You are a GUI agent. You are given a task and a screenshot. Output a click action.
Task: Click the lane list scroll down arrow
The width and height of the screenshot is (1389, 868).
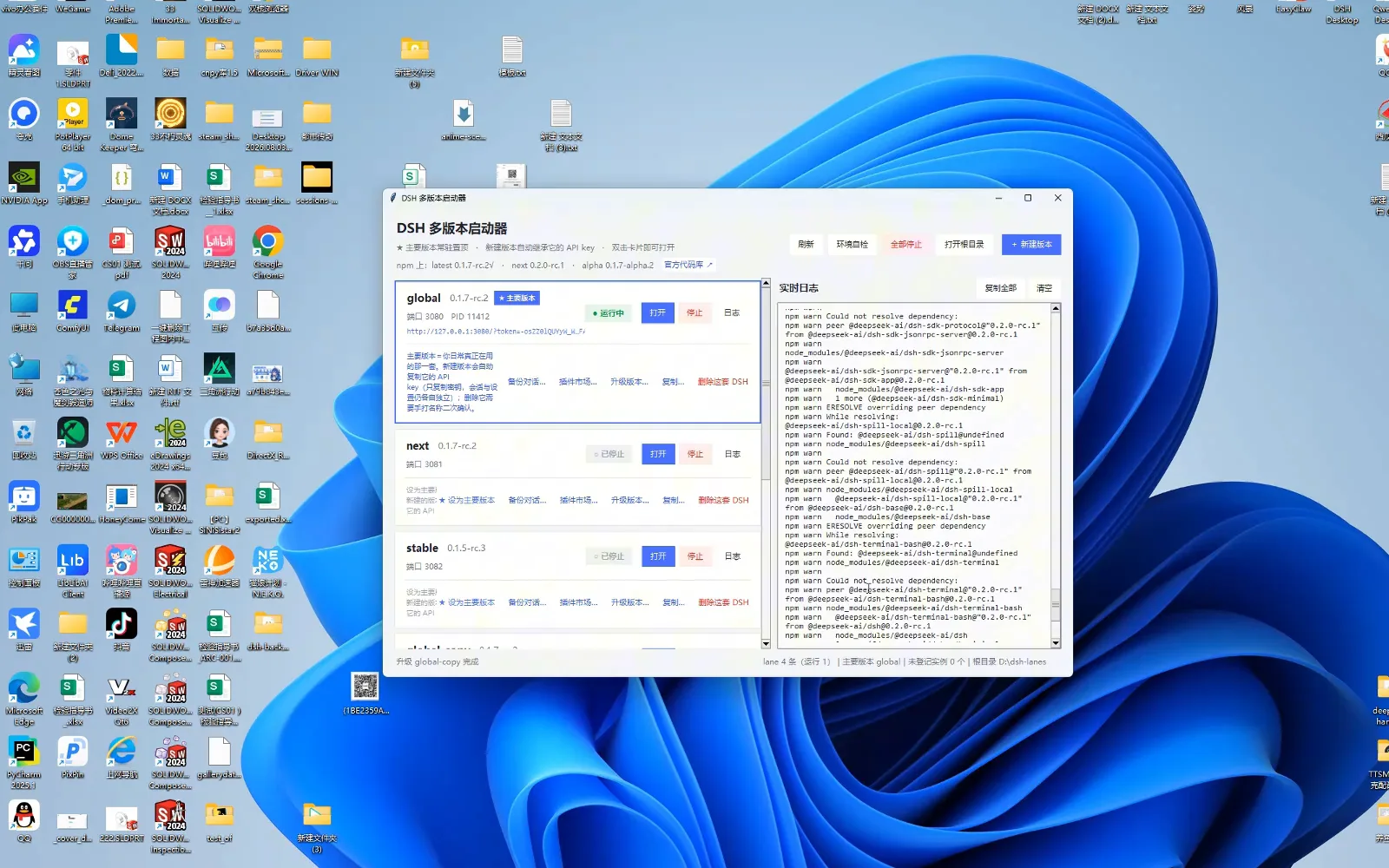coord(766,643)
